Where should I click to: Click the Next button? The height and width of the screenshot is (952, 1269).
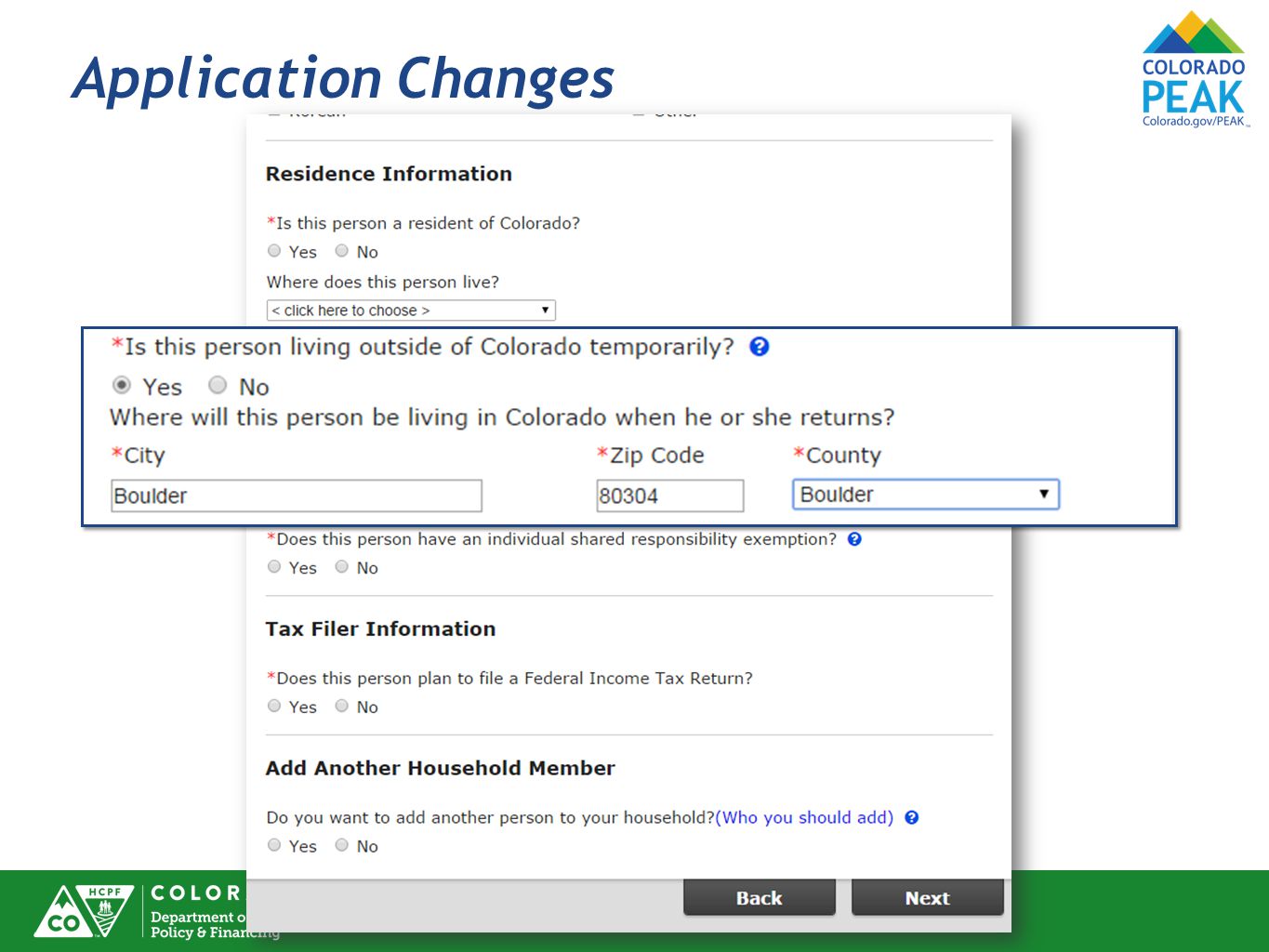tap(928, 898)
